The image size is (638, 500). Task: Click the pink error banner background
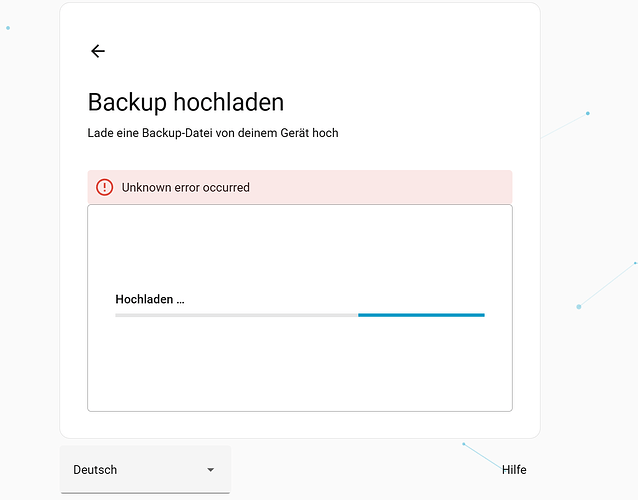tap(400, 187)
